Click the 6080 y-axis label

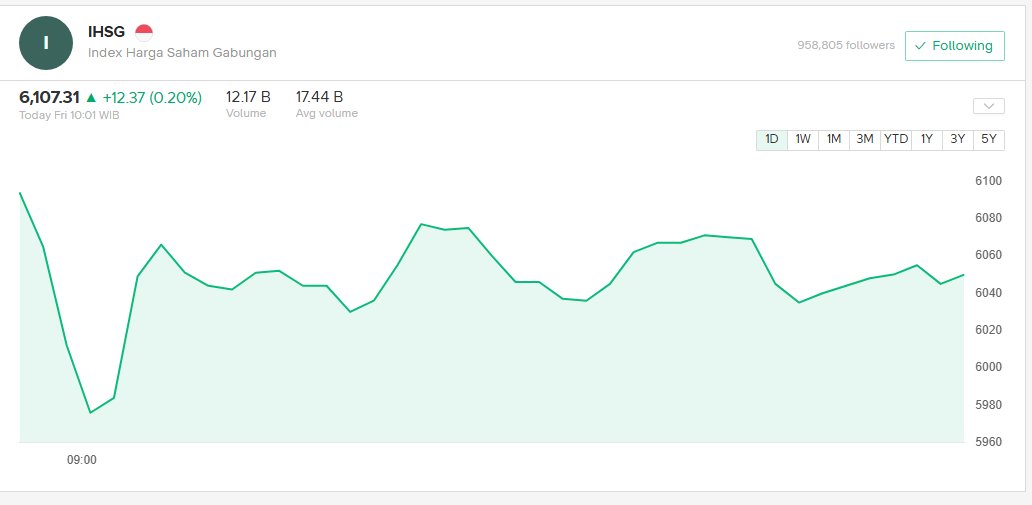pyautogui.click(x=988, y=218)
